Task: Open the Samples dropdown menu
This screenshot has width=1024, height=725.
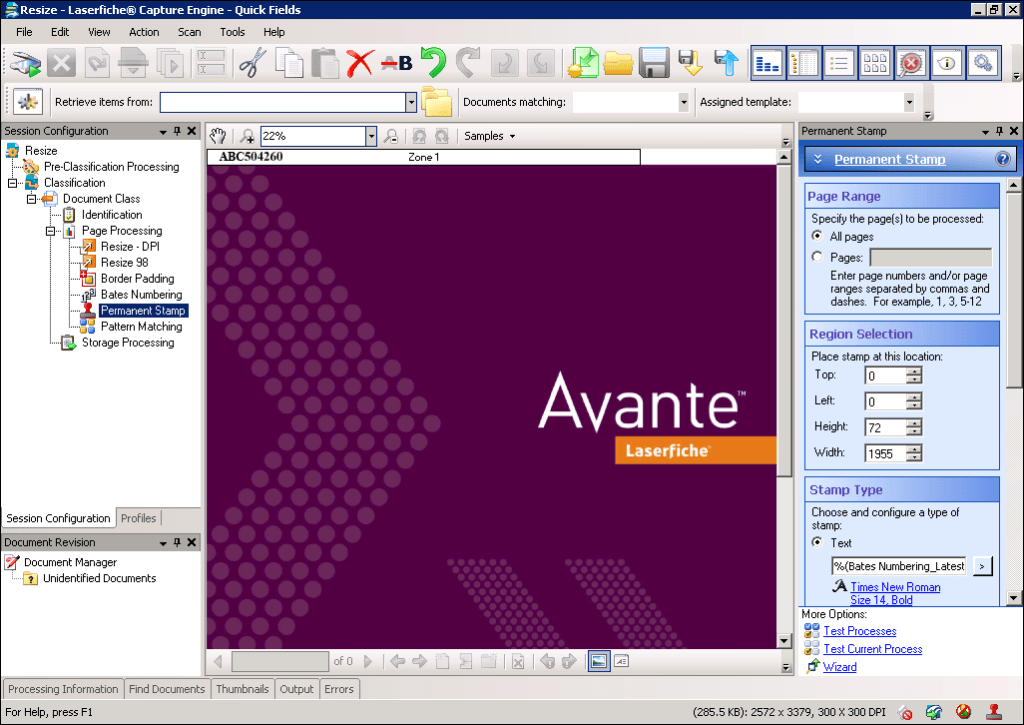Action: 490,136
